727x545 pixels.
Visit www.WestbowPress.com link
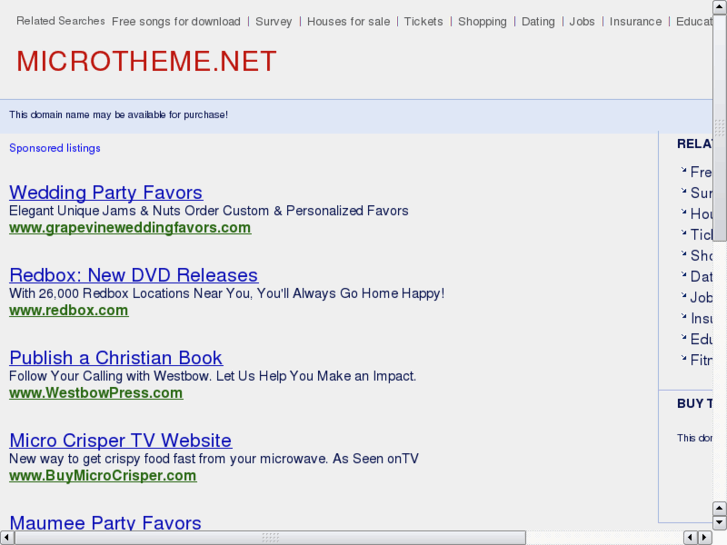tap(96, 393)
